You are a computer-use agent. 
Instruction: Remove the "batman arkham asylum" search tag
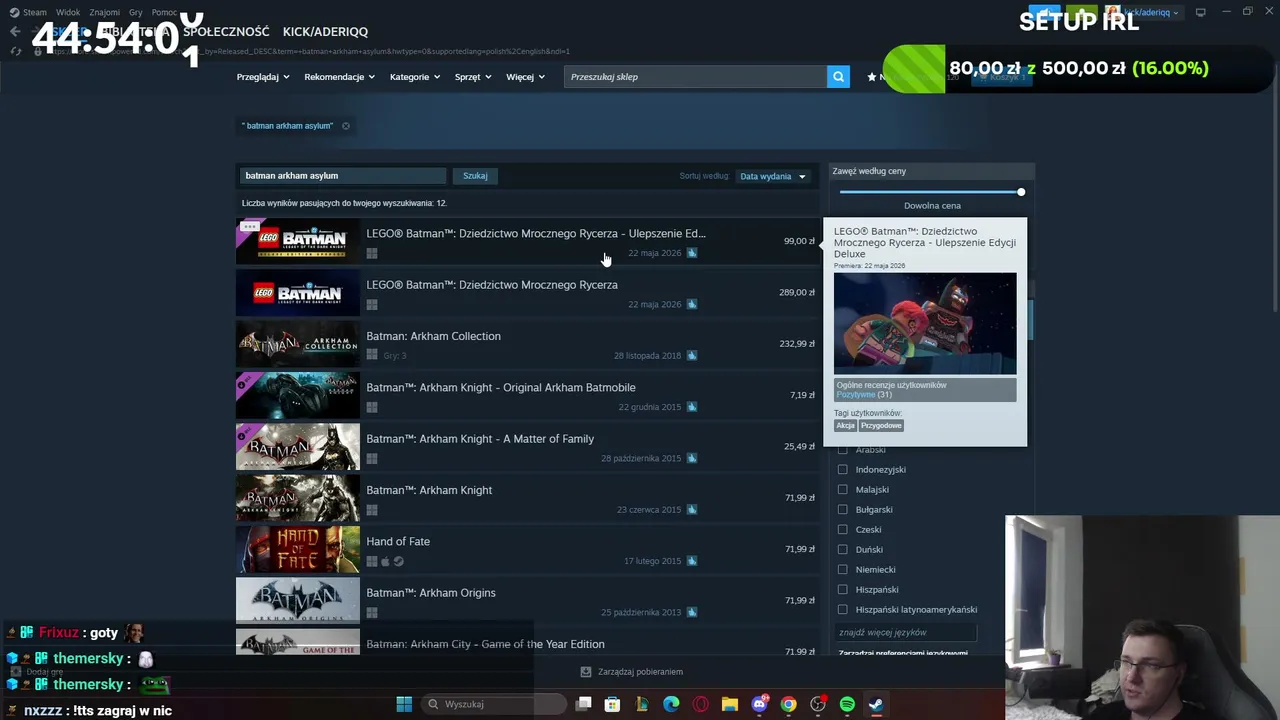[346, 126]
